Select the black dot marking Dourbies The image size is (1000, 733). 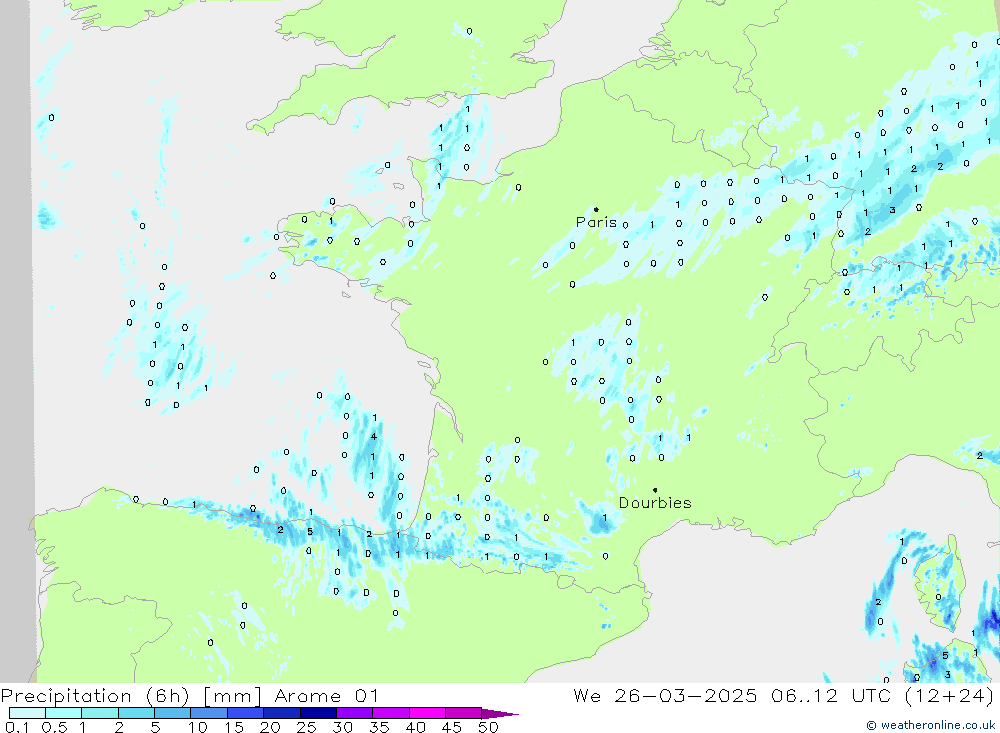(x=655, y=490)
